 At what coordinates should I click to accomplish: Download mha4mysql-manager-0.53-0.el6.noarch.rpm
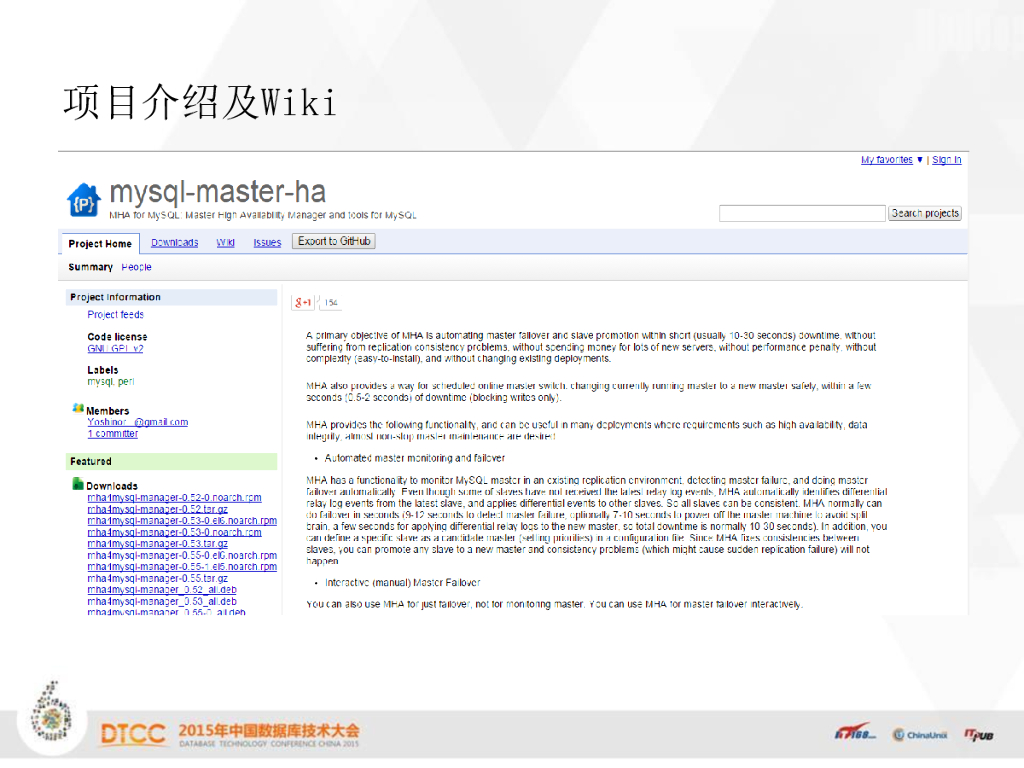coord(182,521)
